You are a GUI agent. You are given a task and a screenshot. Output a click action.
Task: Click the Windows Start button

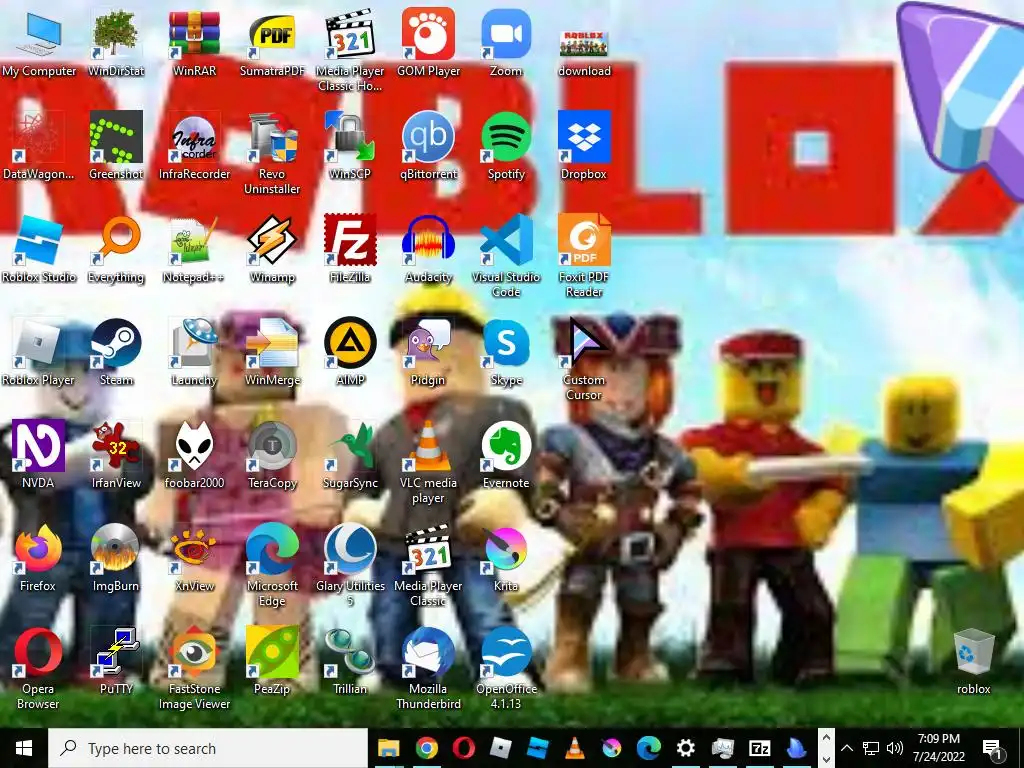[x=24, y=748]
